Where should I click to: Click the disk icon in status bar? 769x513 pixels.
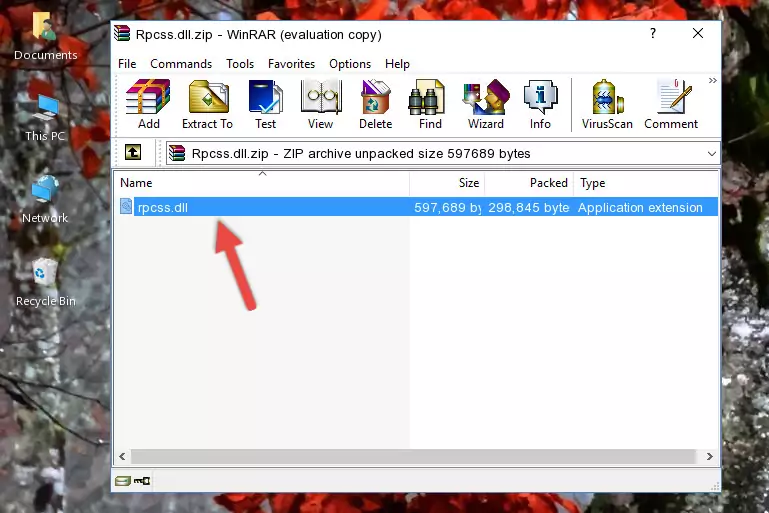pos(122,481)
